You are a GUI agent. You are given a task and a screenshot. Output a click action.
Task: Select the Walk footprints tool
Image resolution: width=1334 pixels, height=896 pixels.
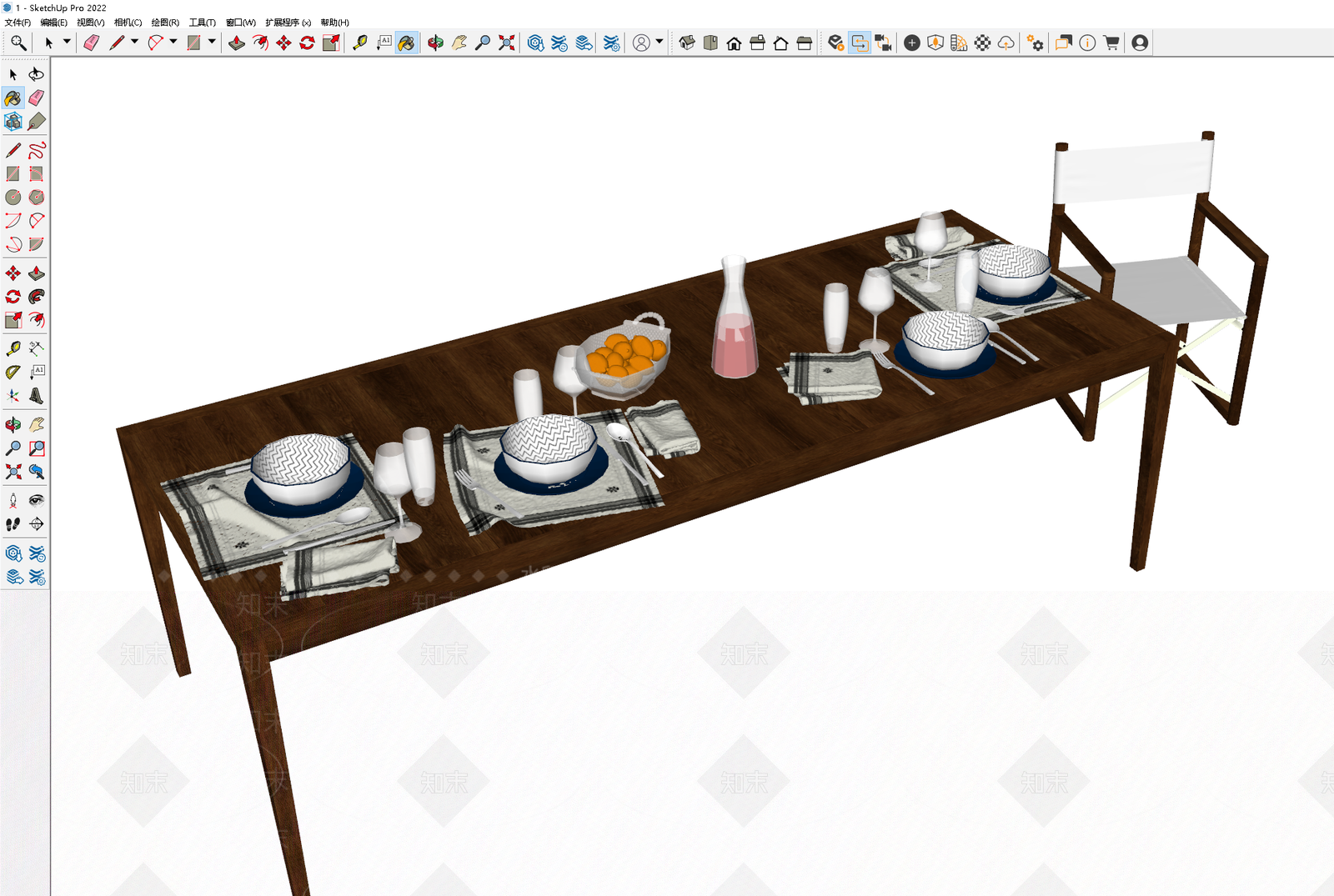(x=13, y=524)
